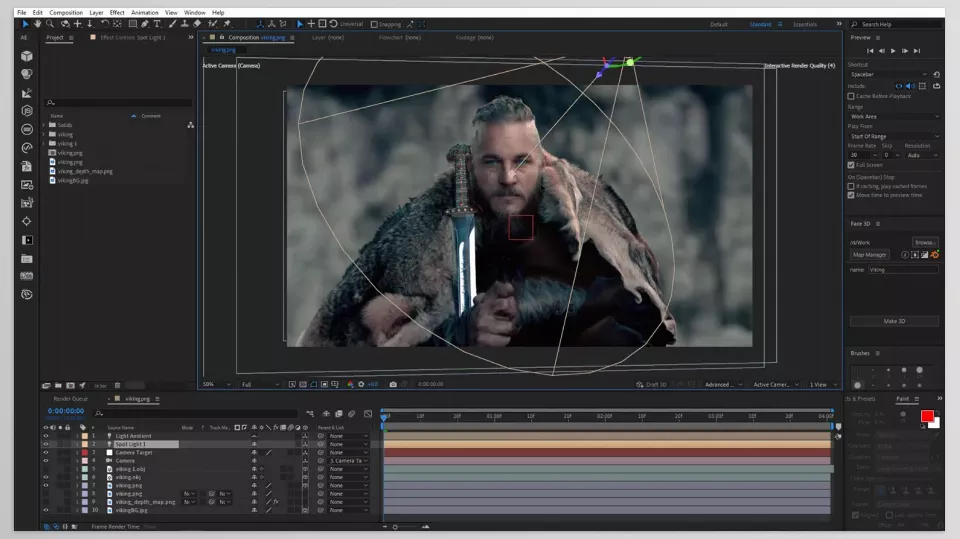Click the info icon in Face 3D panel
Viewport: 960px width, 539px height.
click(x=905, y=254)
